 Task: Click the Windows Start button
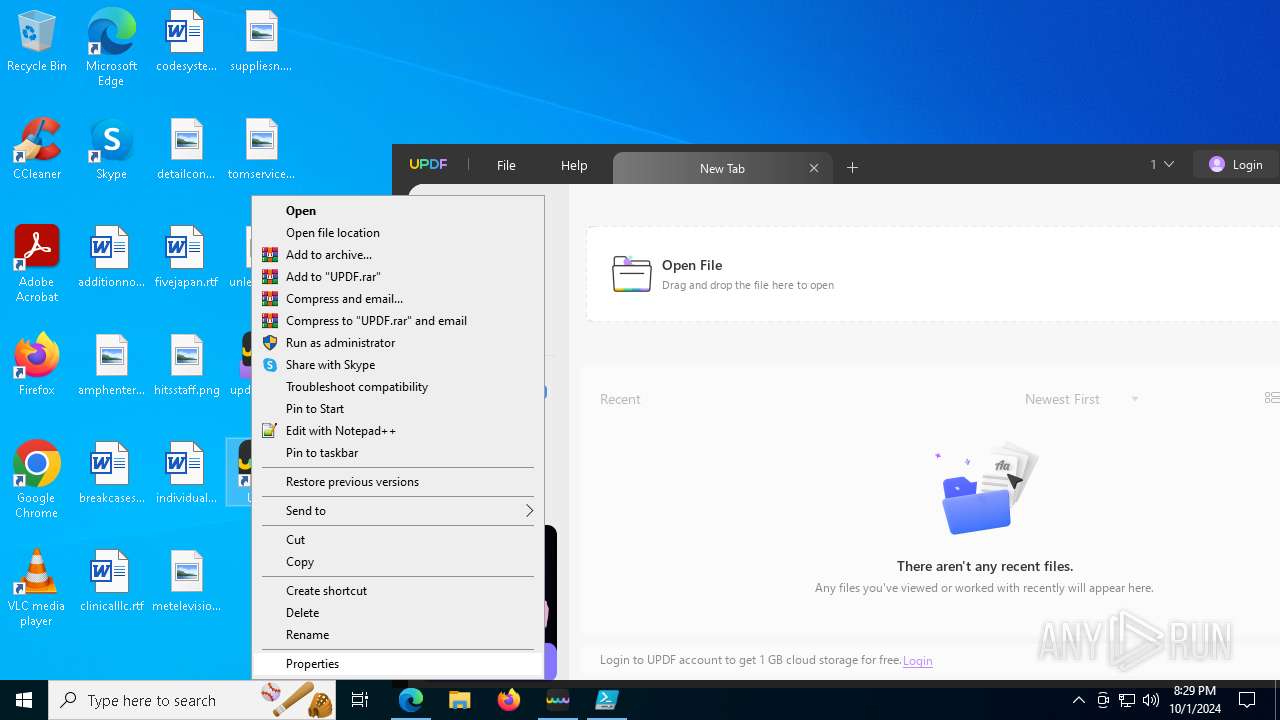pyautogui.click(x=24, y=700)
